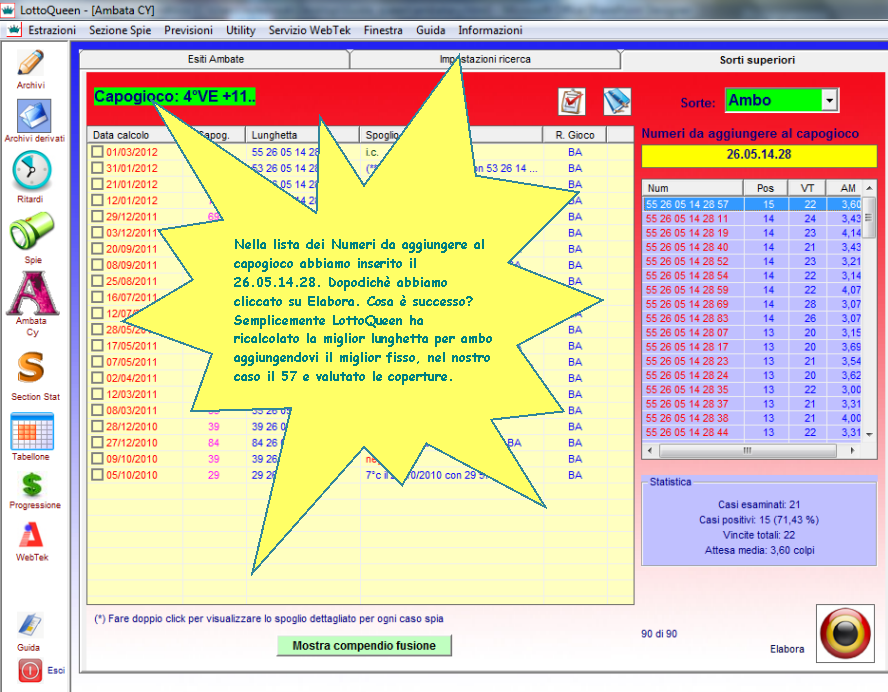The height and width of the screenshot is (692, 888).
Task: Select row 55 26 05 14 28 57
Action: coord(753,204)
